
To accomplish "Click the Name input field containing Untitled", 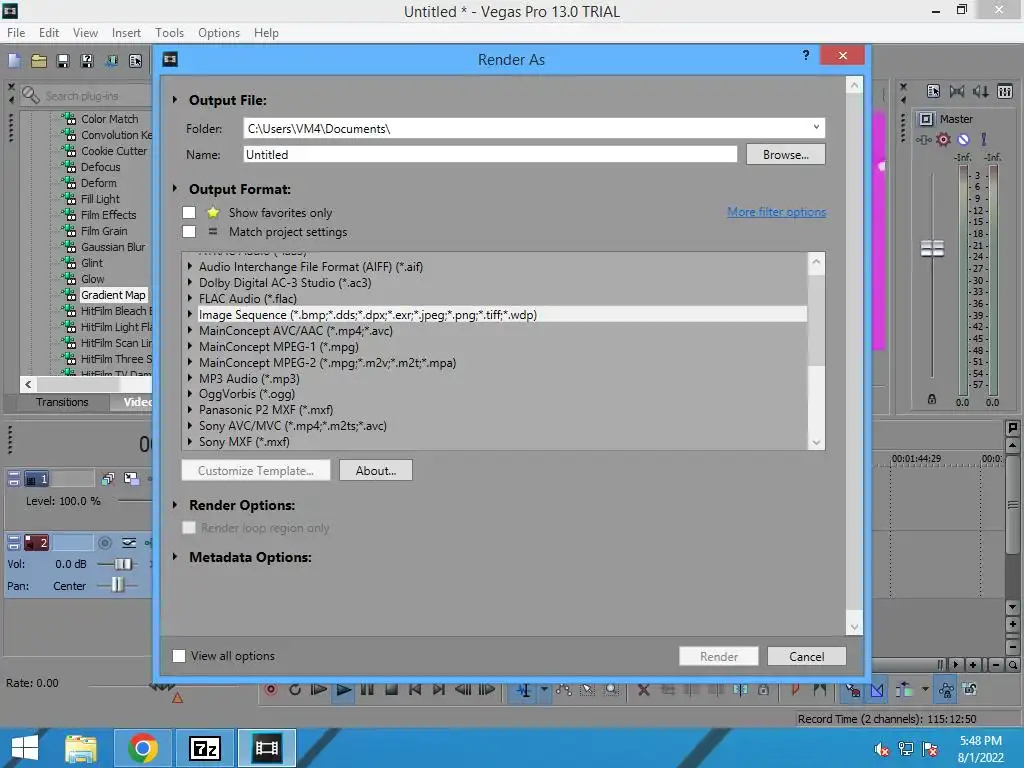I will [x=490, y=155].
